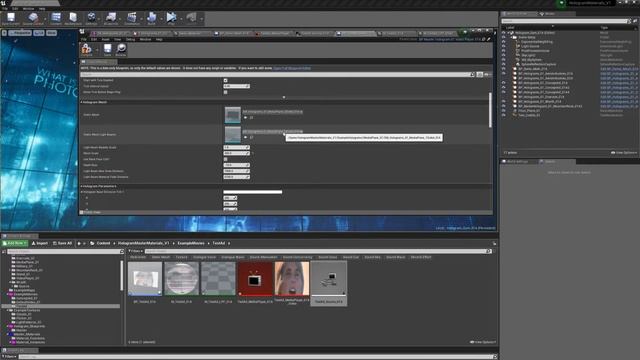Click the World Outliner search field
640x360 pixels.
pos(565,21)
